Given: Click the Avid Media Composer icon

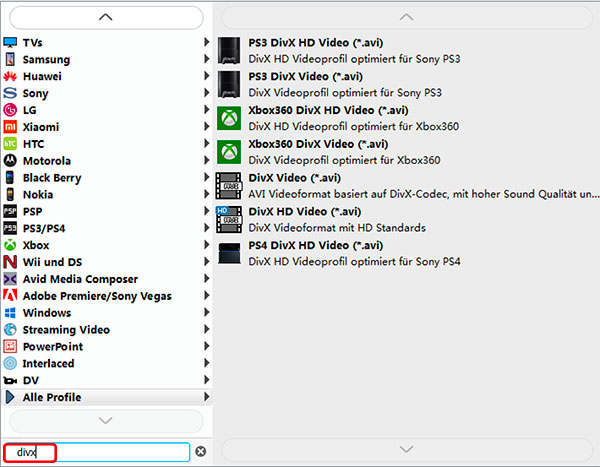Looking at the screenshot, I should coord(10,279).
